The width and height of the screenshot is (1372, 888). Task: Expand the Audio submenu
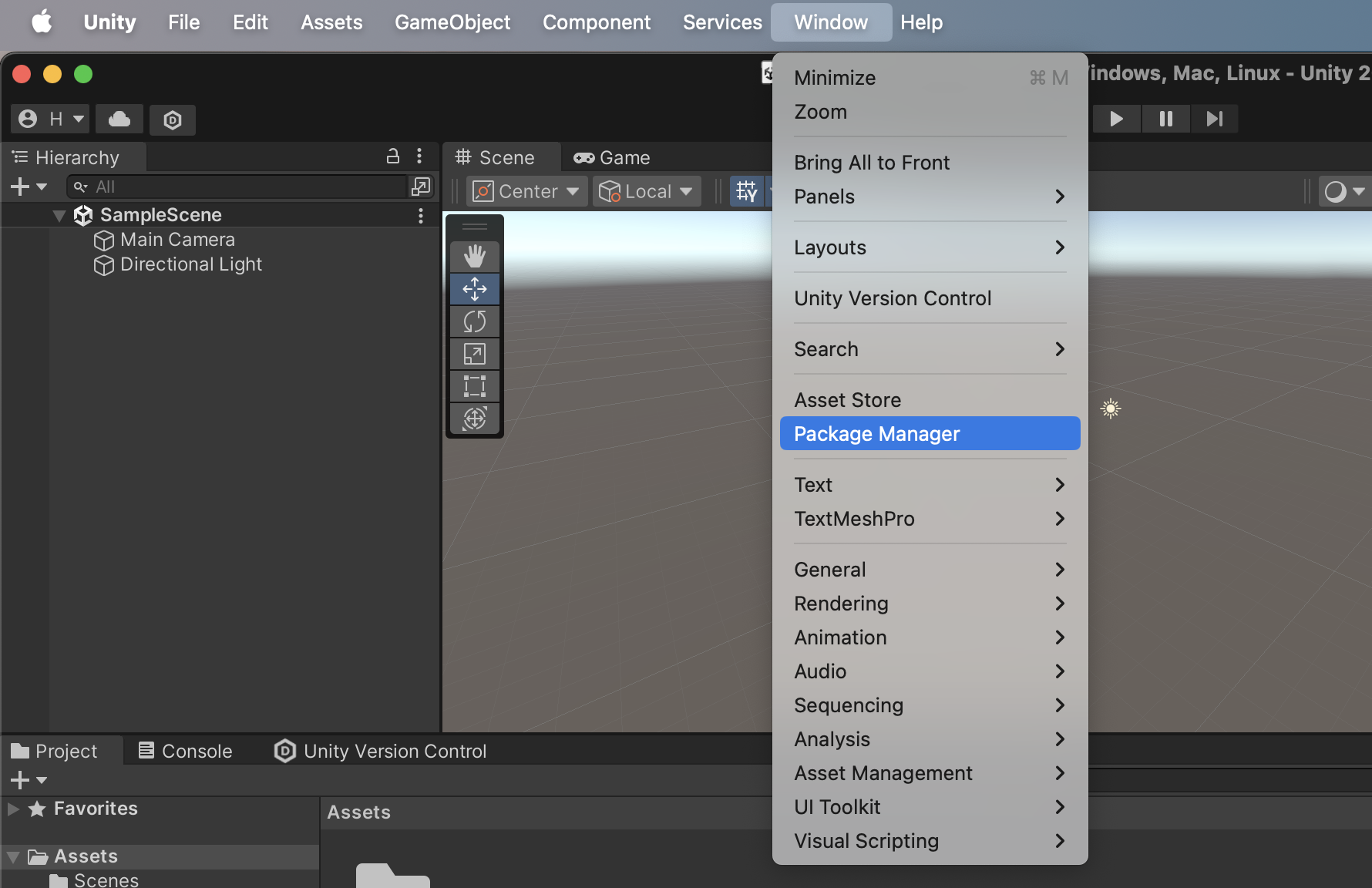930,671
